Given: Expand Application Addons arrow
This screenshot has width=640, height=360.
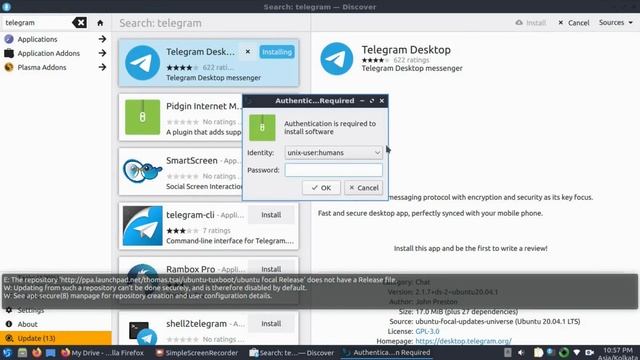Looking at the screenshot, I should click(102, 53).
